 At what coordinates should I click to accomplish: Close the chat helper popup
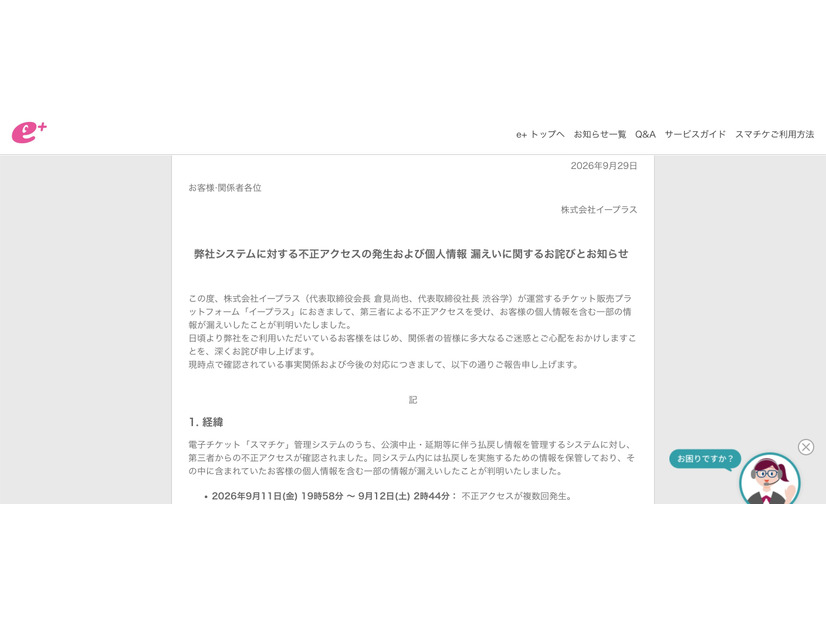[x=805, y=447]
